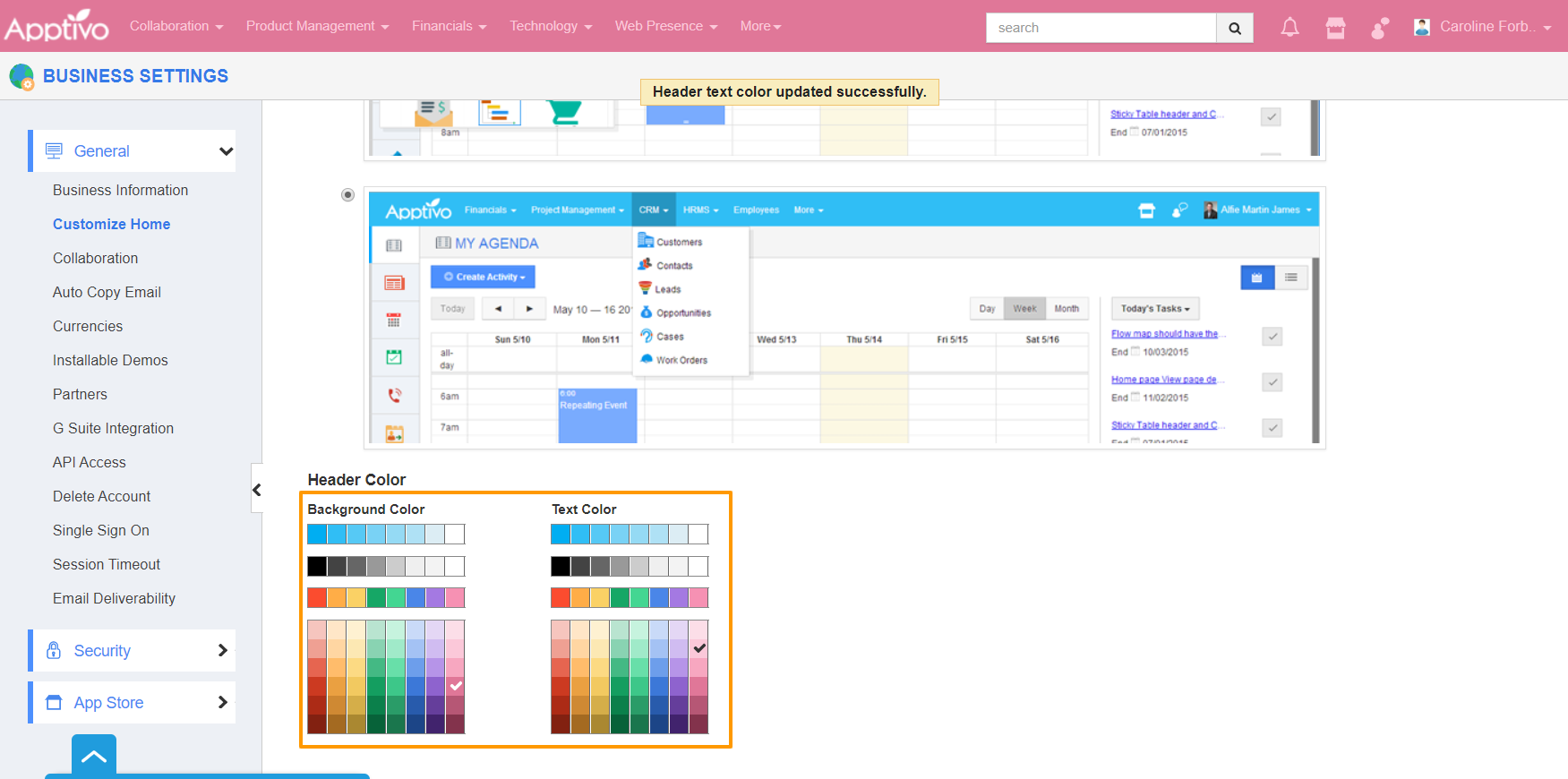The width and height of the screenshot is (1568, 779).
Task: Open API Access settings
Action: pos(89,462)
